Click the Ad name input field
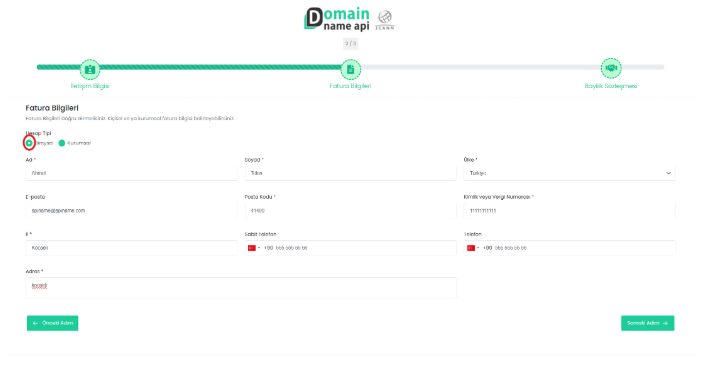The image size is (708, 387). 131,173
